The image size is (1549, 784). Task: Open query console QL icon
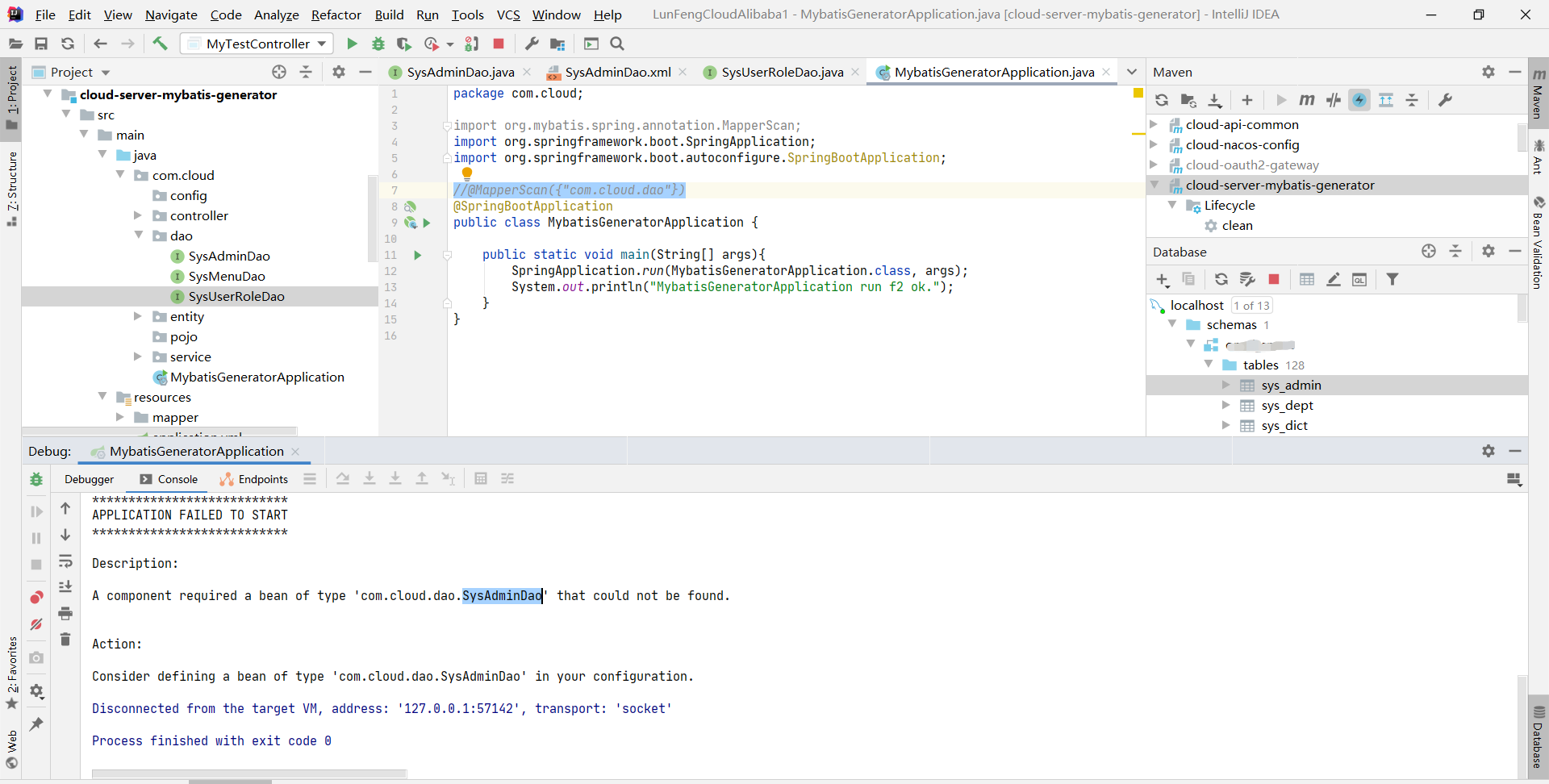[1359, 279]
